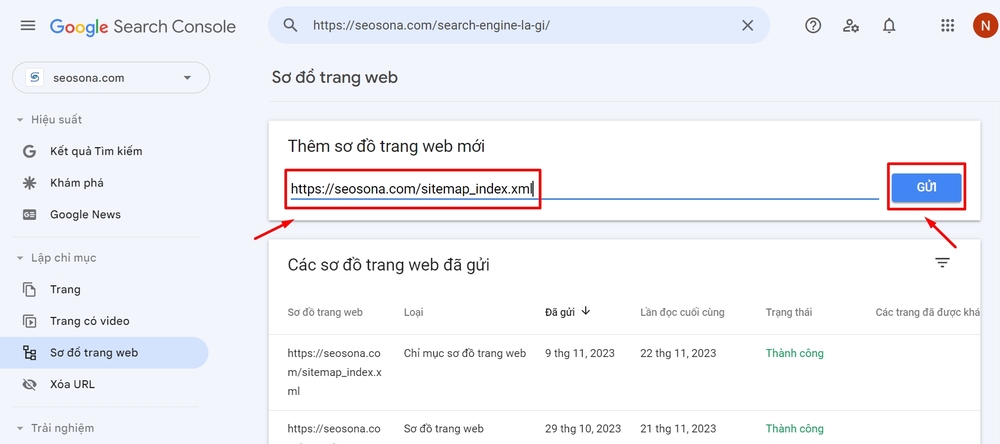Click the search magnifier icon
This screenshot has height=444, width=1000.
pyautogui.click(x=290, y=26)
